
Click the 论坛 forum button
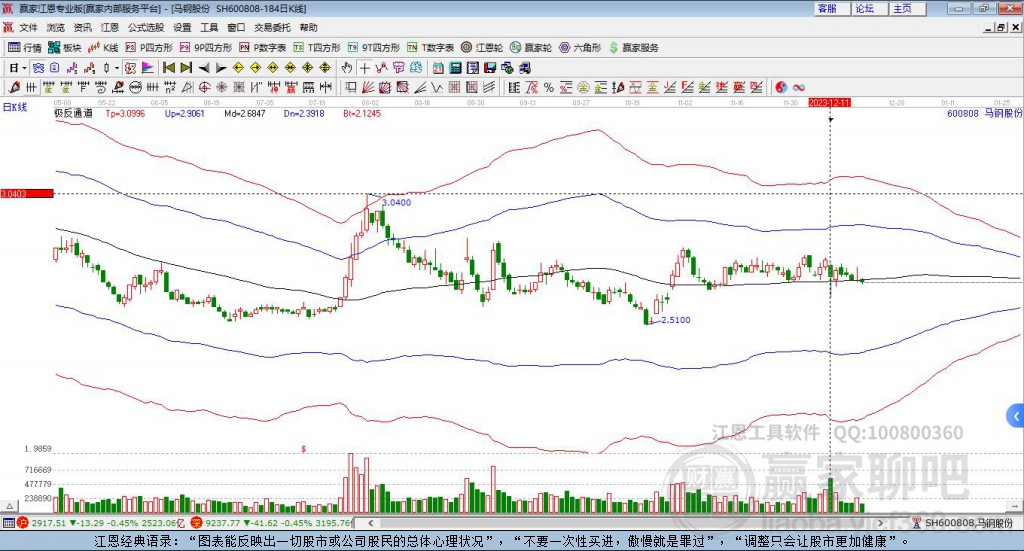point(871,8)
